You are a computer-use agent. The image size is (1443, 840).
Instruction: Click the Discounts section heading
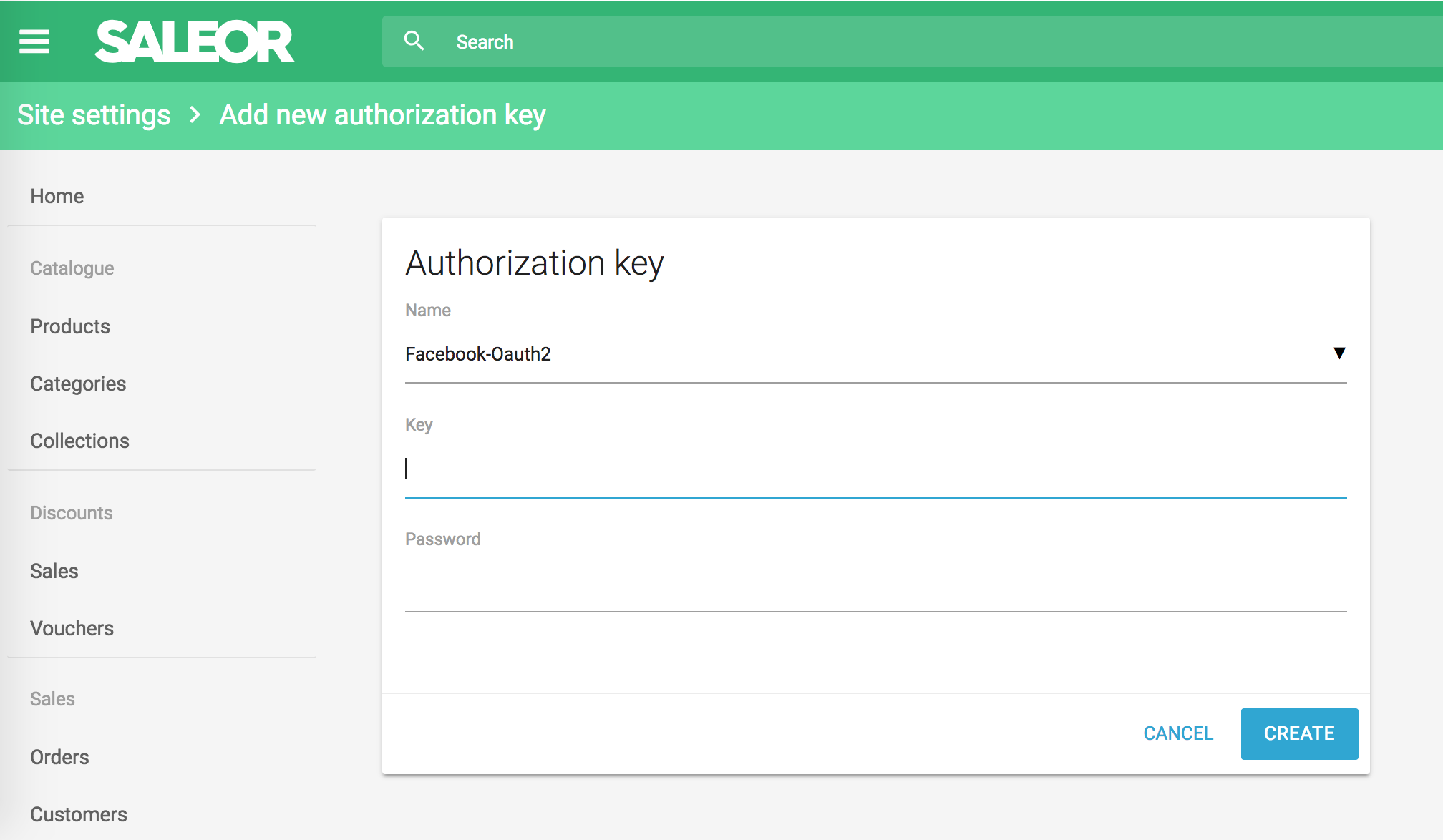(x=72, y=513)
